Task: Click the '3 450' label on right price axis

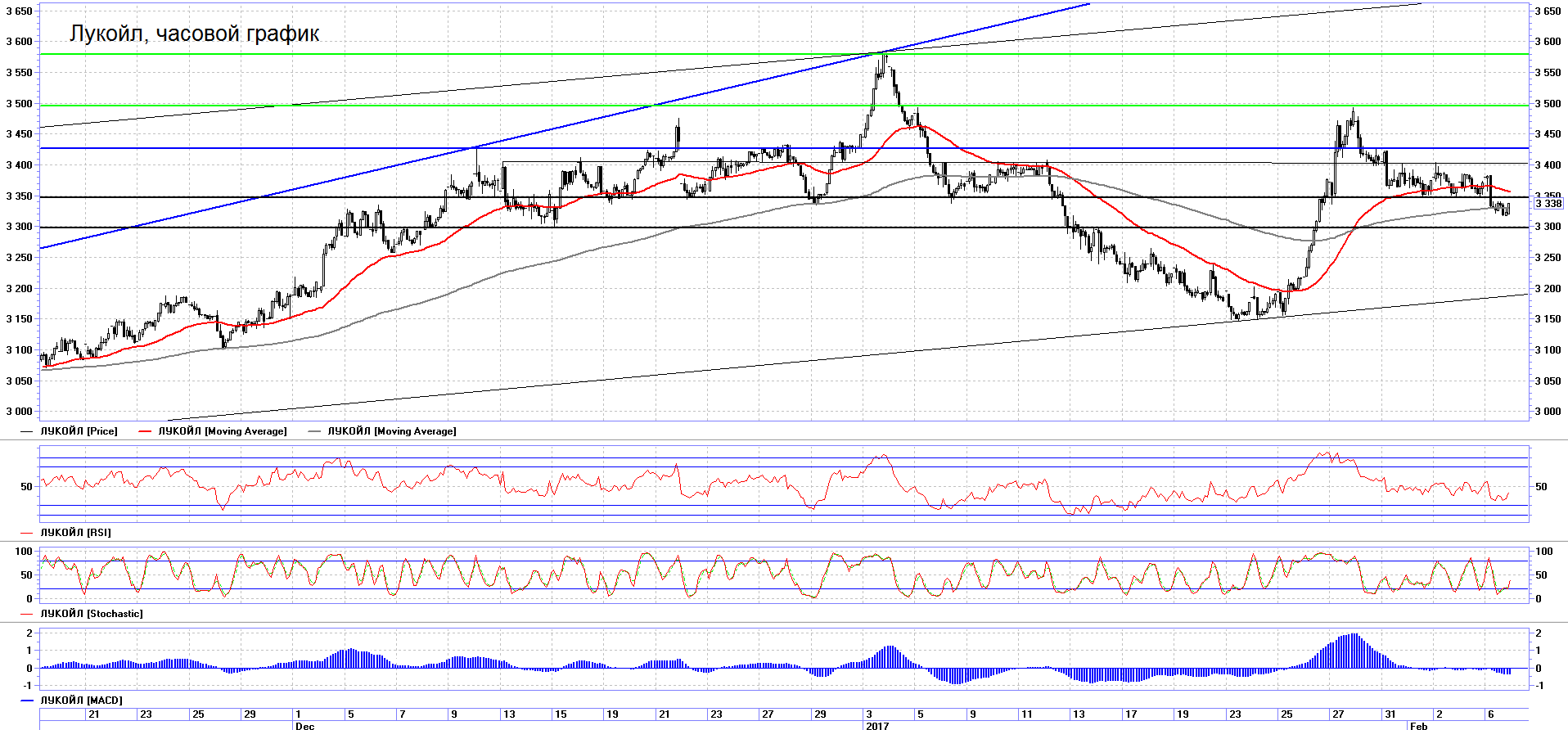Action: (x=1548, y=134)
